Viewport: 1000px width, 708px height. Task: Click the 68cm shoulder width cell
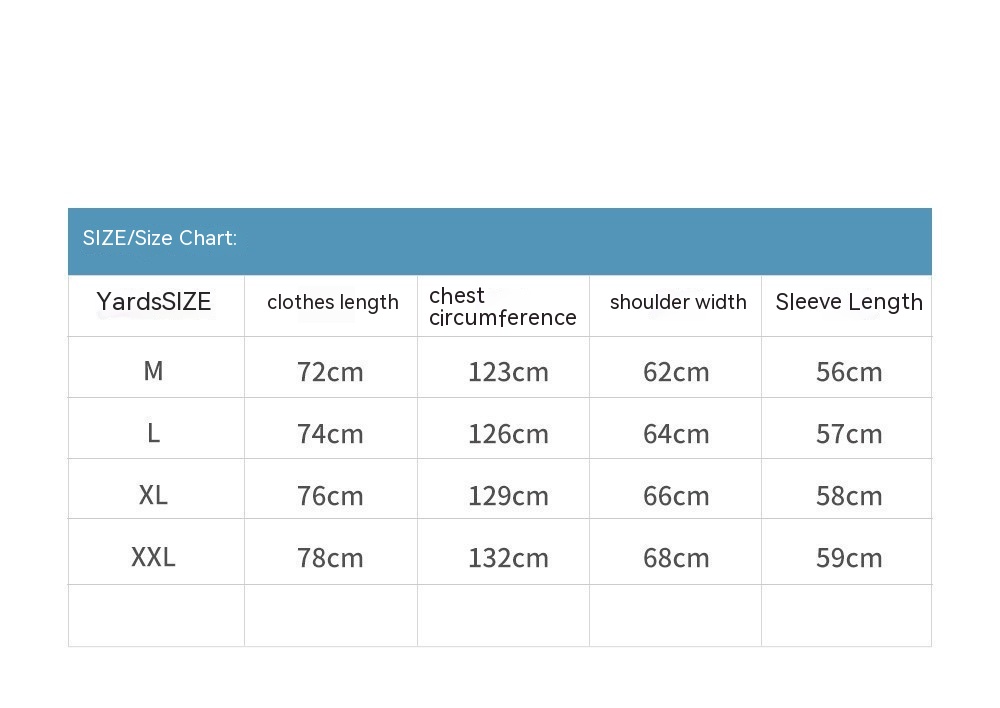pyautogui.click(x=676, y=558)
